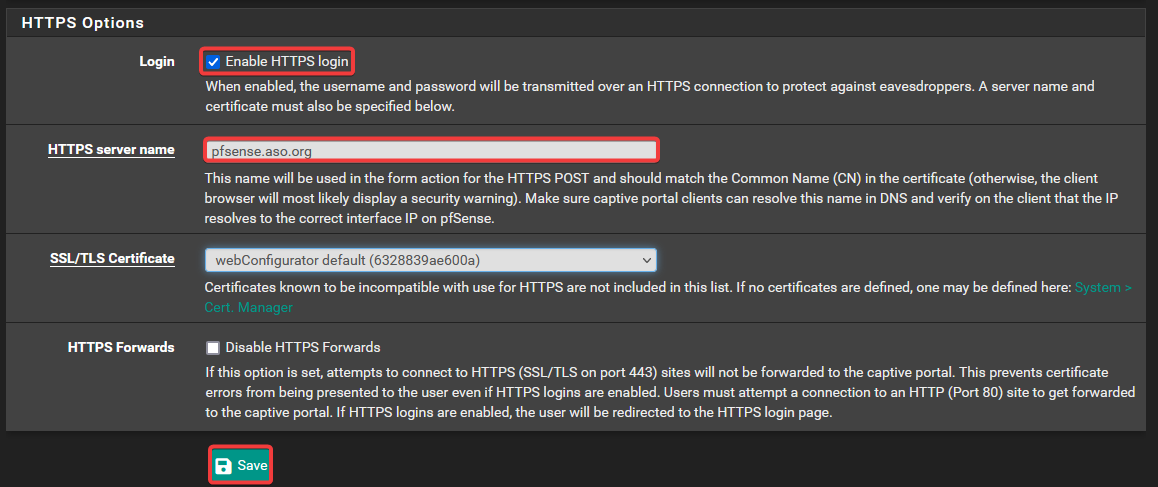Image resolution: width=1158 pixels, height=487 pixels.
Task: Follow the 'System >' link text
Action: 1103,288
